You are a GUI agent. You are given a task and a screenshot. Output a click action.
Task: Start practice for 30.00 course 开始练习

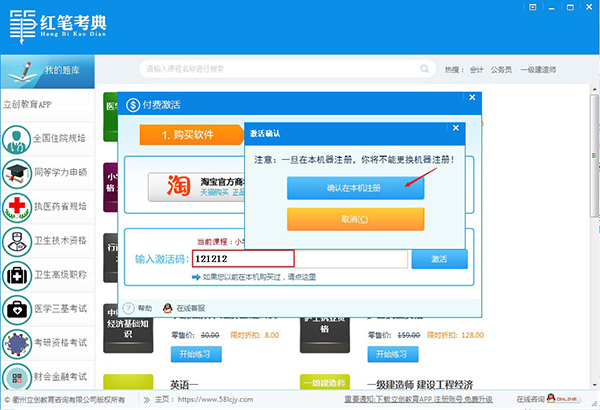tap(196, 354)
